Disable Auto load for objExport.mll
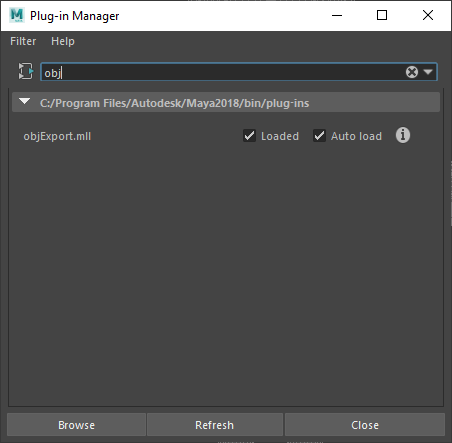Image resolution: width=452 pixels, height=443 pixels. [319, 136]
